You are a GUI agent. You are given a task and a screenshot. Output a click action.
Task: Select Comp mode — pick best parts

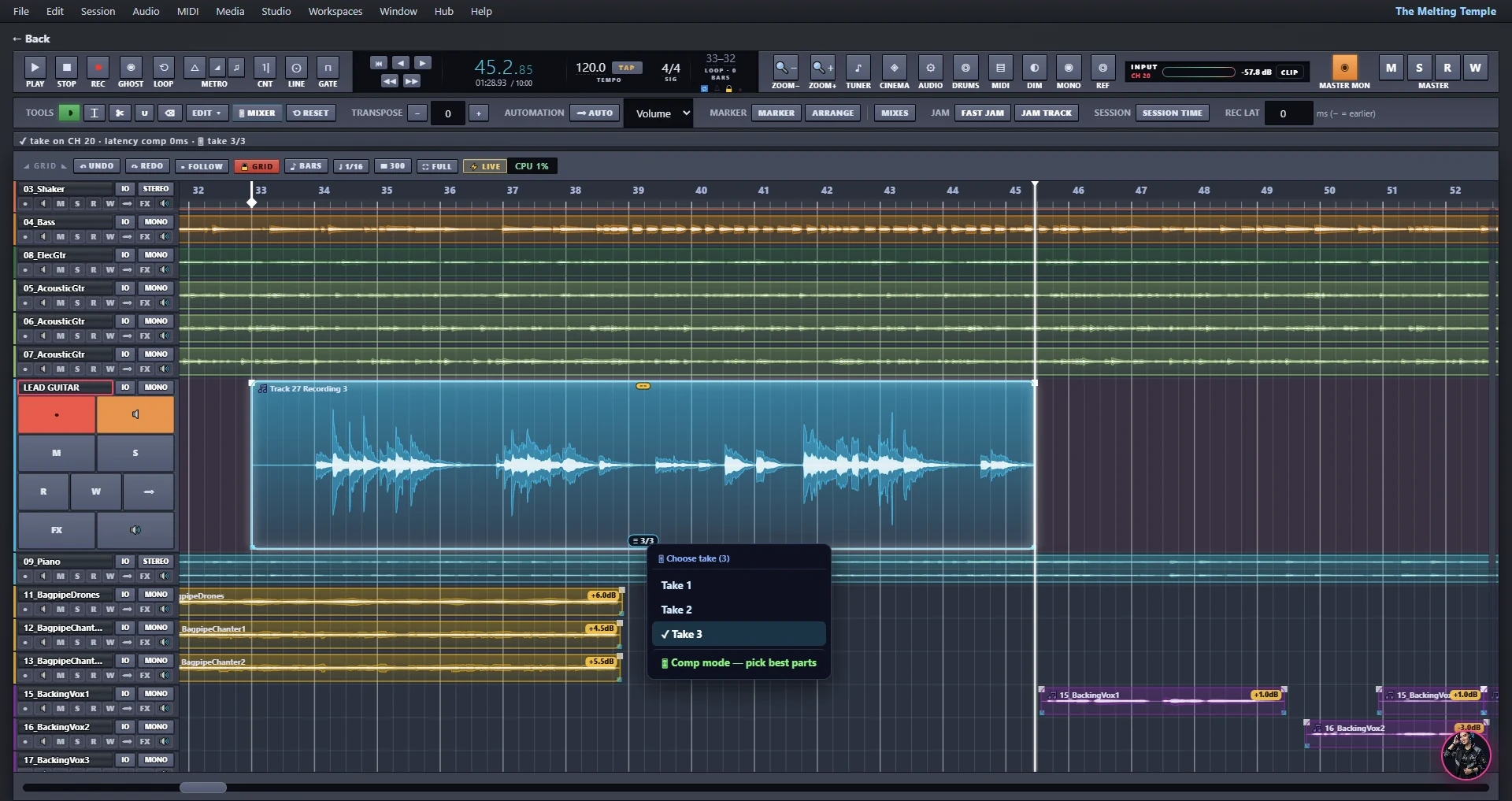(x=739, y=662)
